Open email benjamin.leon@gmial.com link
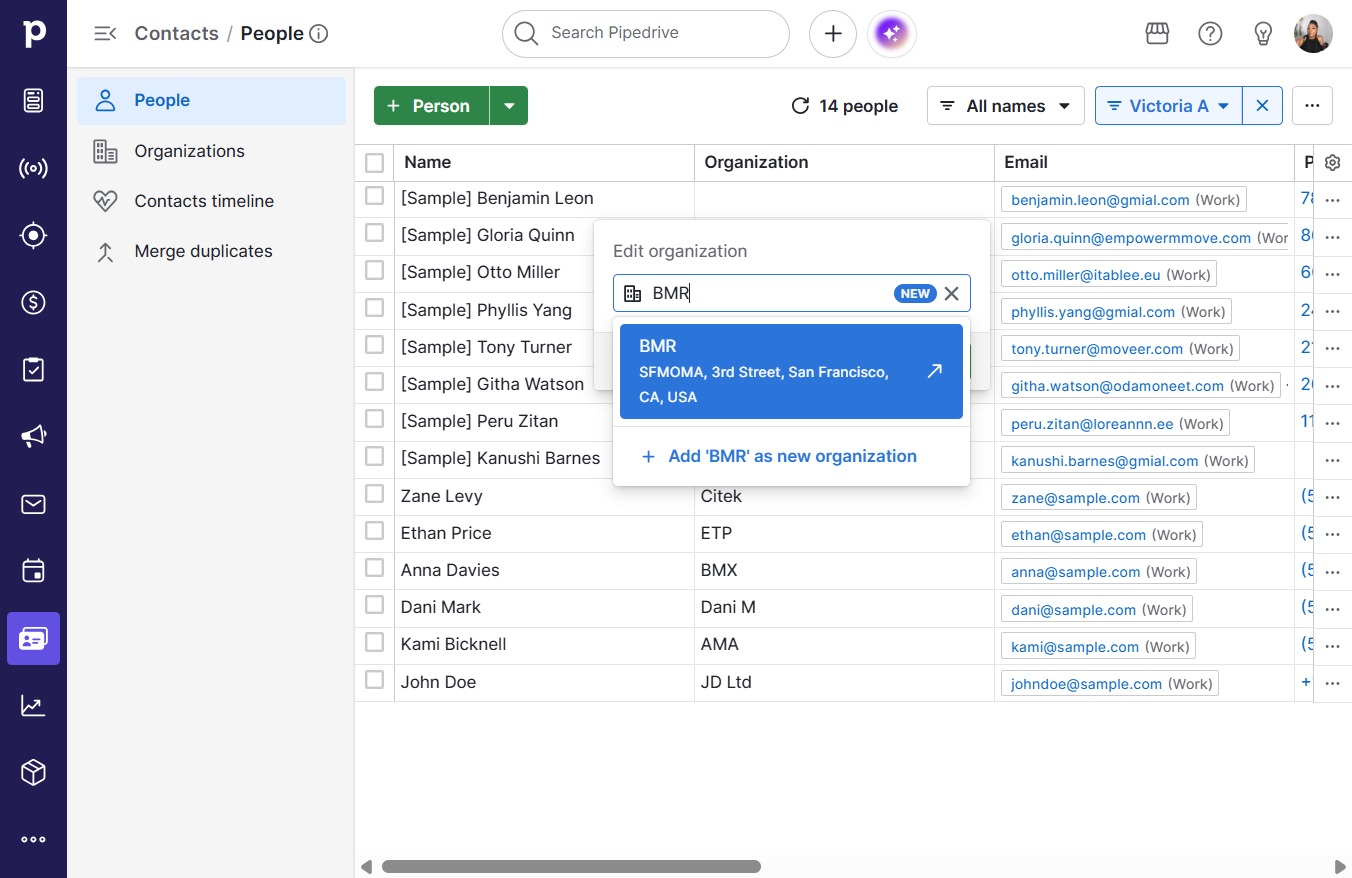 [1100, 200]
